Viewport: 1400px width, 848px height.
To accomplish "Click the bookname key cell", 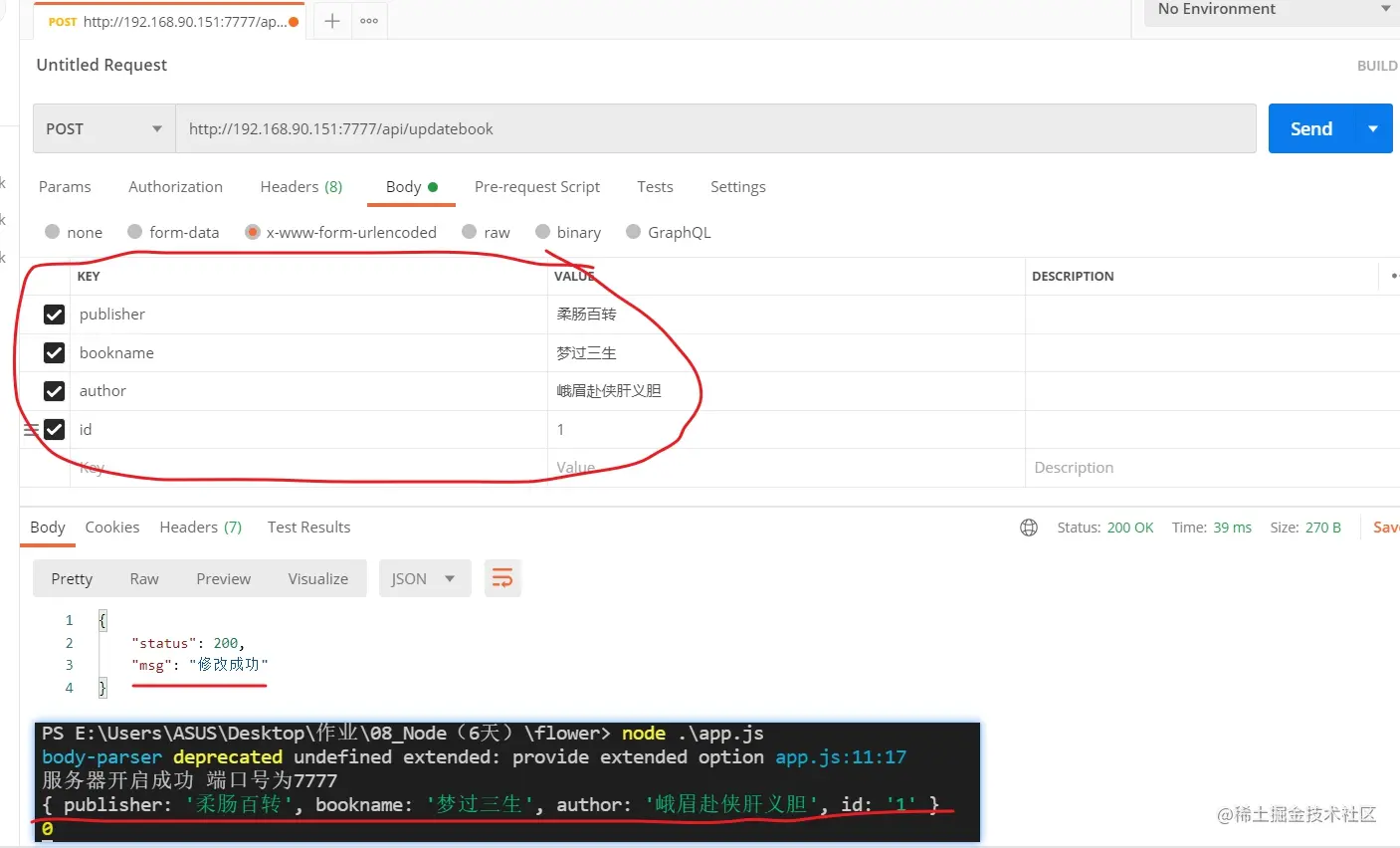I will 308,353.
